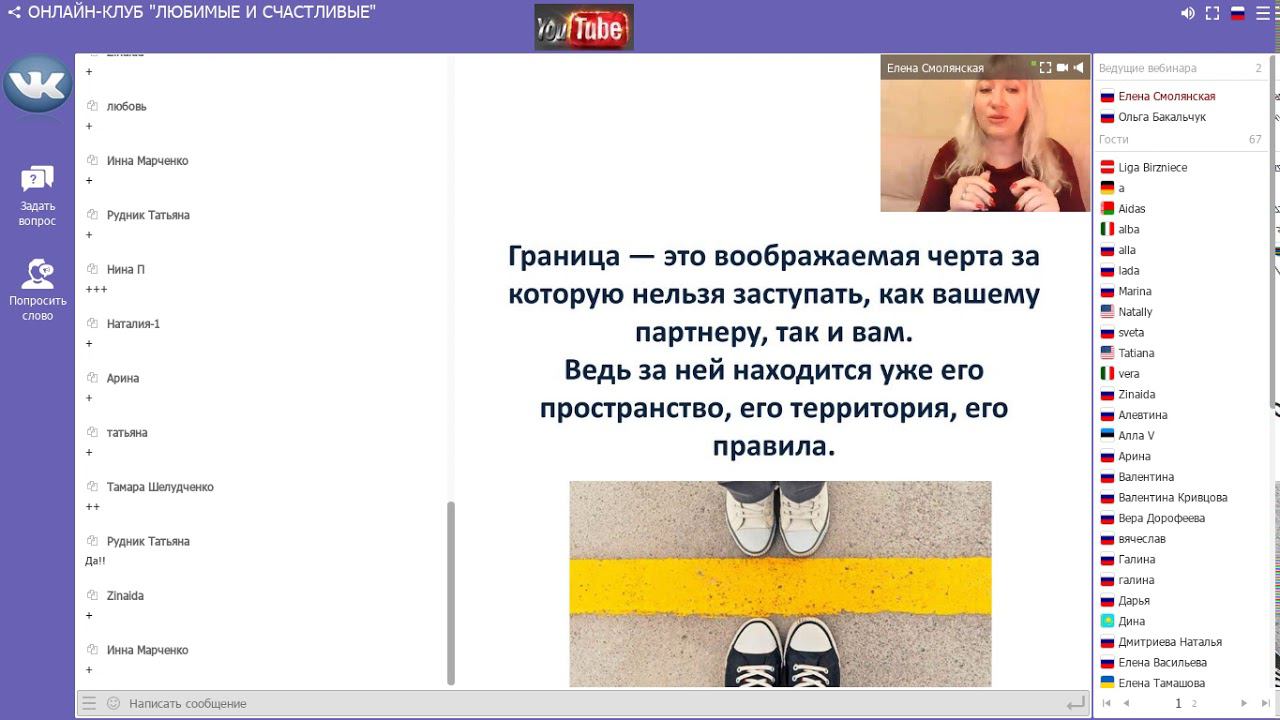
Task: Open the YouTube logo link
Action: (x=583, y=28)
